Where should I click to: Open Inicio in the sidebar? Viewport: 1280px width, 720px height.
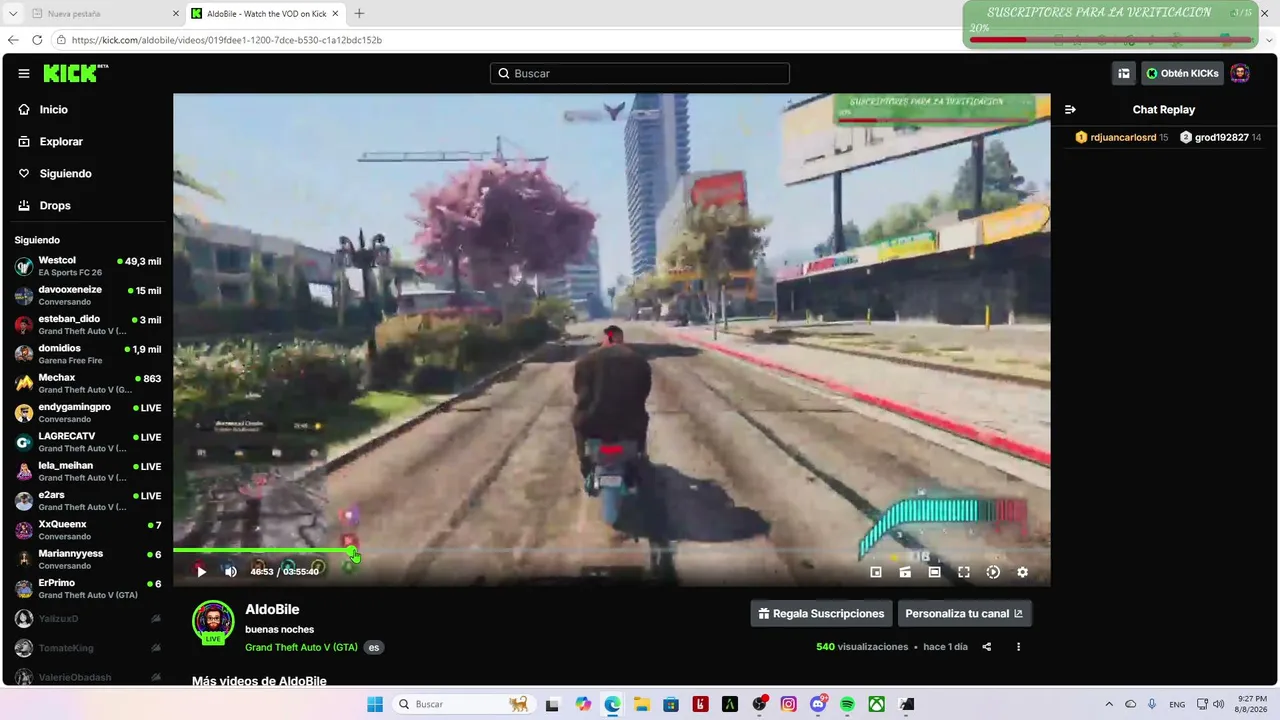54,110
